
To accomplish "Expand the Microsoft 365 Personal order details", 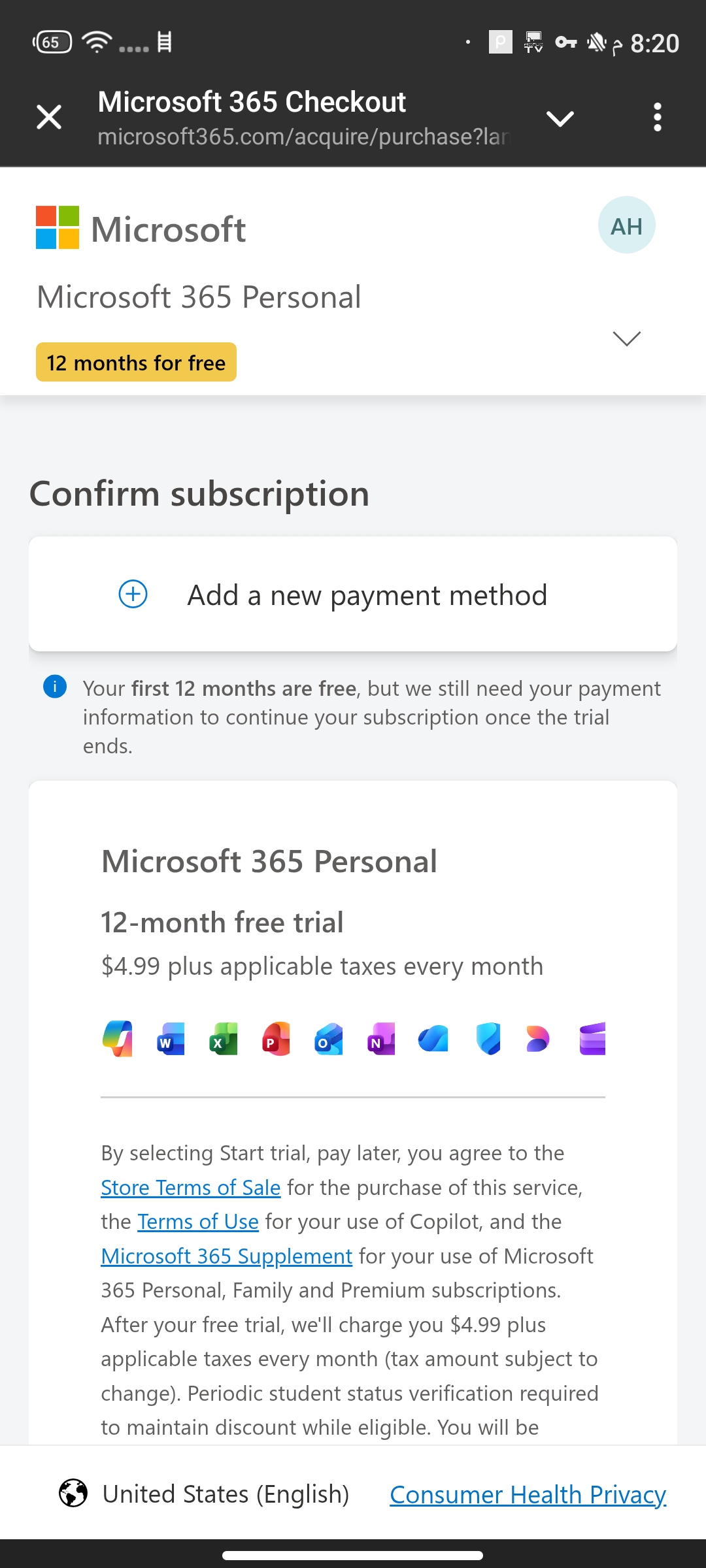I will [626, 338].
